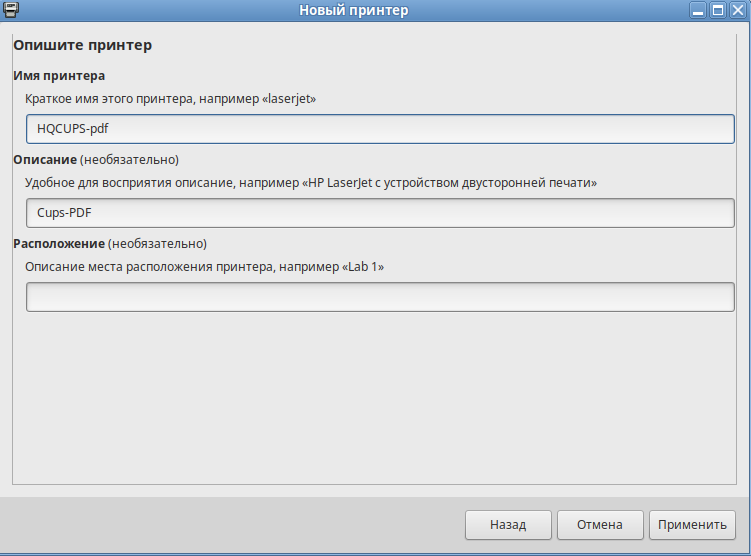Click the Имя принтера label
Viewport: 751px width, 556px height.
coord(59,75)
